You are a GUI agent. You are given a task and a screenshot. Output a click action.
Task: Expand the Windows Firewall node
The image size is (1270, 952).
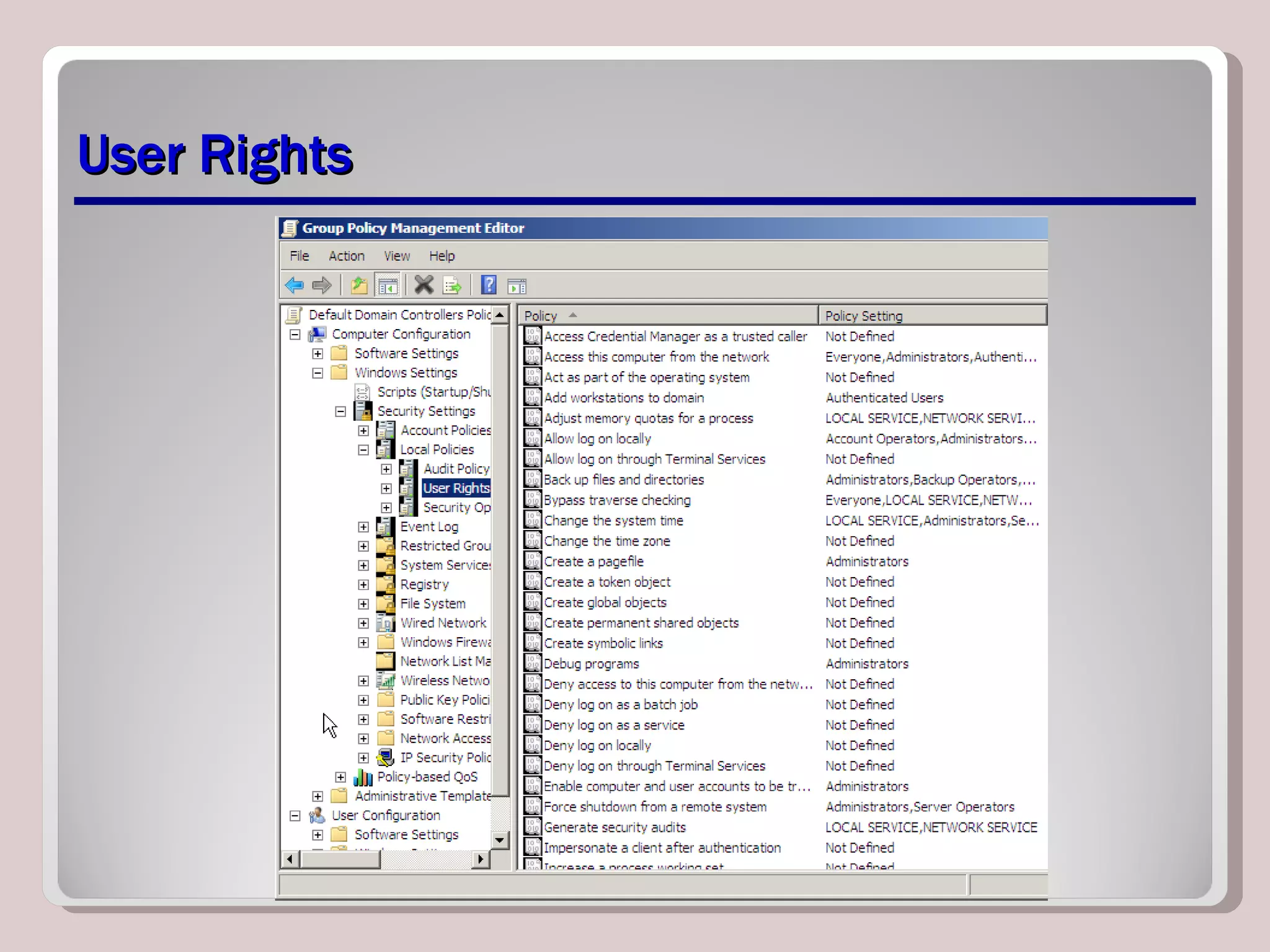click(363, 642)
